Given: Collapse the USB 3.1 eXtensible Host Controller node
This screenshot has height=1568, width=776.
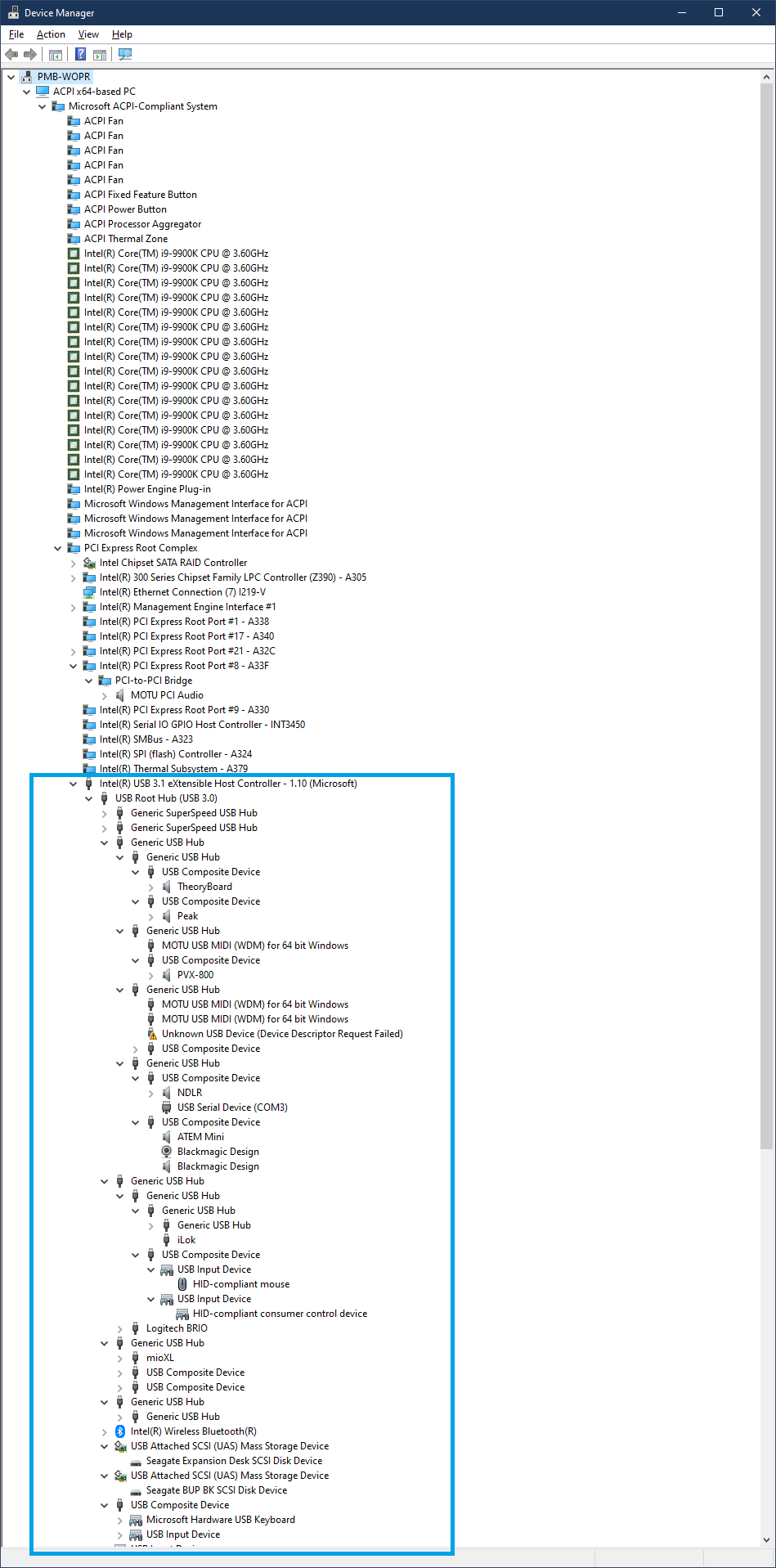Looking at the screenshot, I should (73, 784).
